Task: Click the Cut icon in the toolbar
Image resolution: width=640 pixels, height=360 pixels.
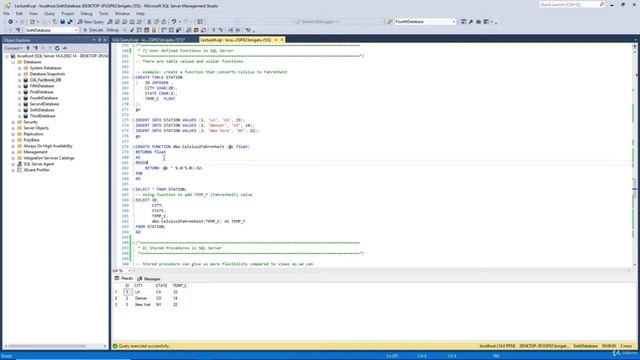Action: [149, 22]
